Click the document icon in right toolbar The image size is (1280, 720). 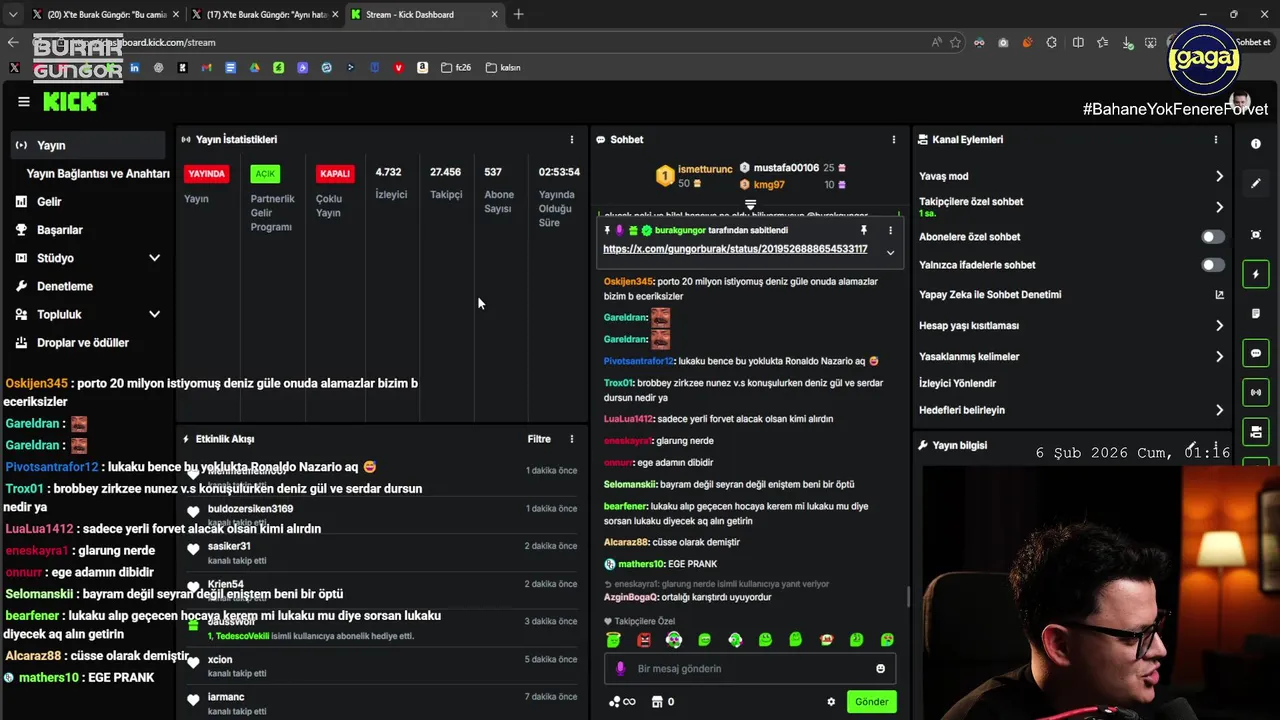1256,313
